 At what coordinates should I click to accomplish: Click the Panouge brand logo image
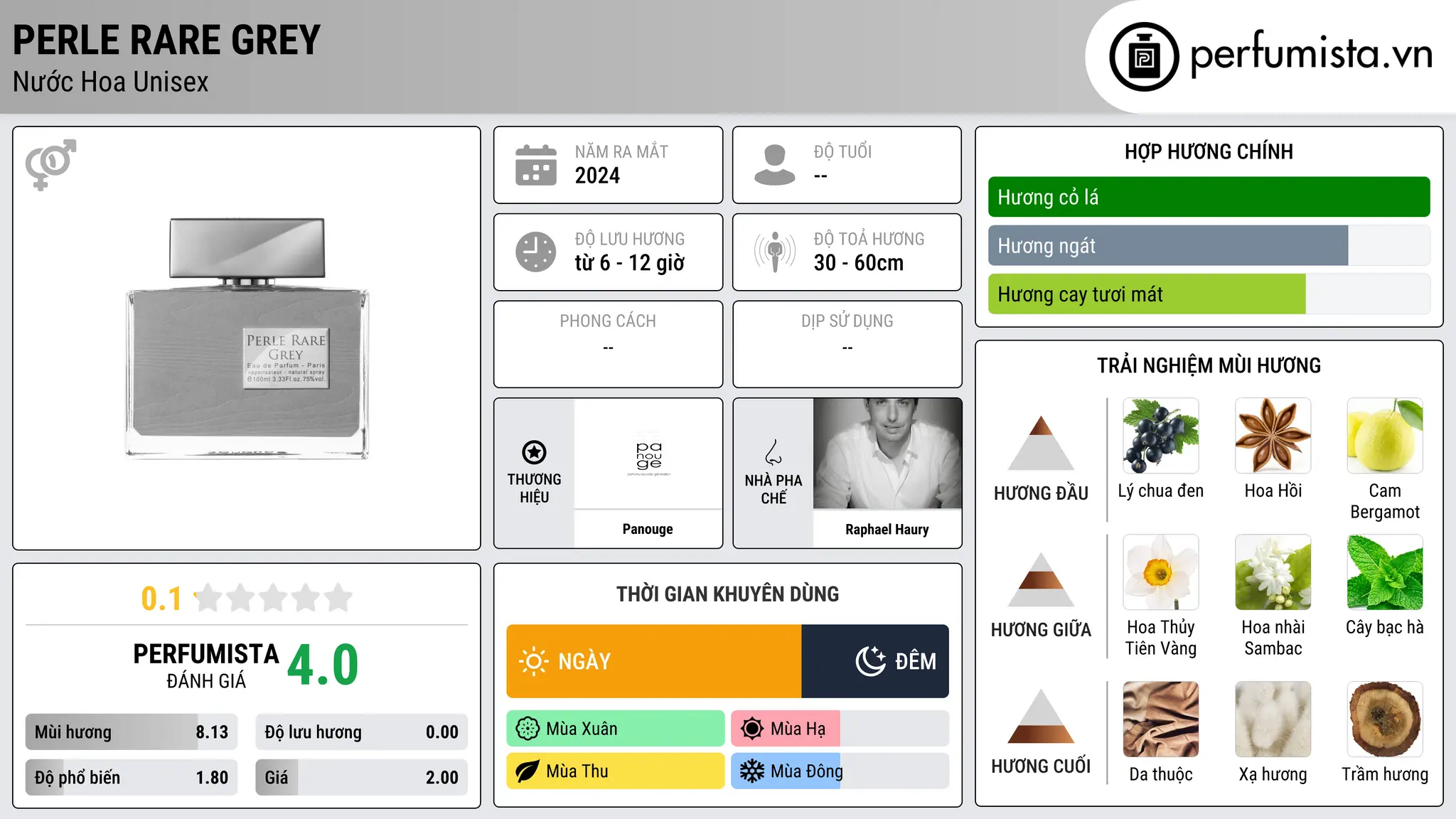pyautogui.click(x=648, y=454)
